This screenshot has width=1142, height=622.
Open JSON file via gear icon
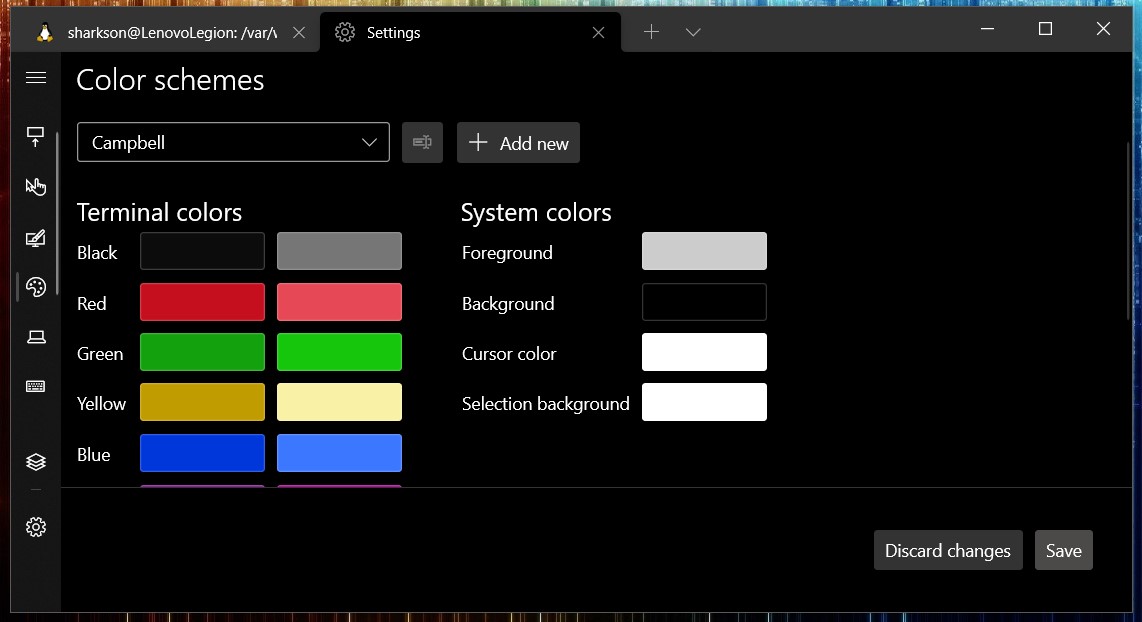coord(36,527)
